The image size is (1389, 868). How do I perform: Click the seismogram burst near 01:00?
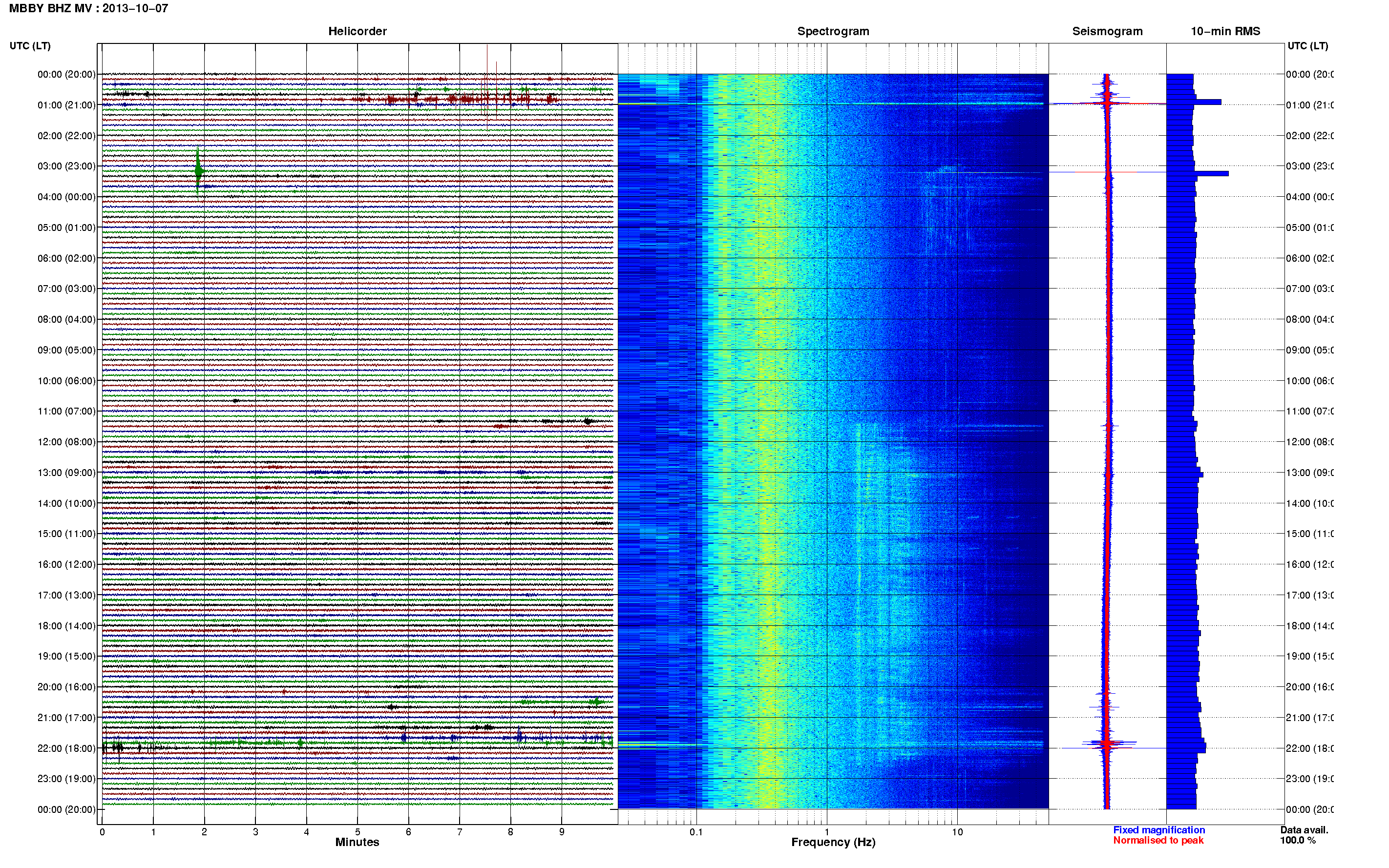click(1108, 103)
